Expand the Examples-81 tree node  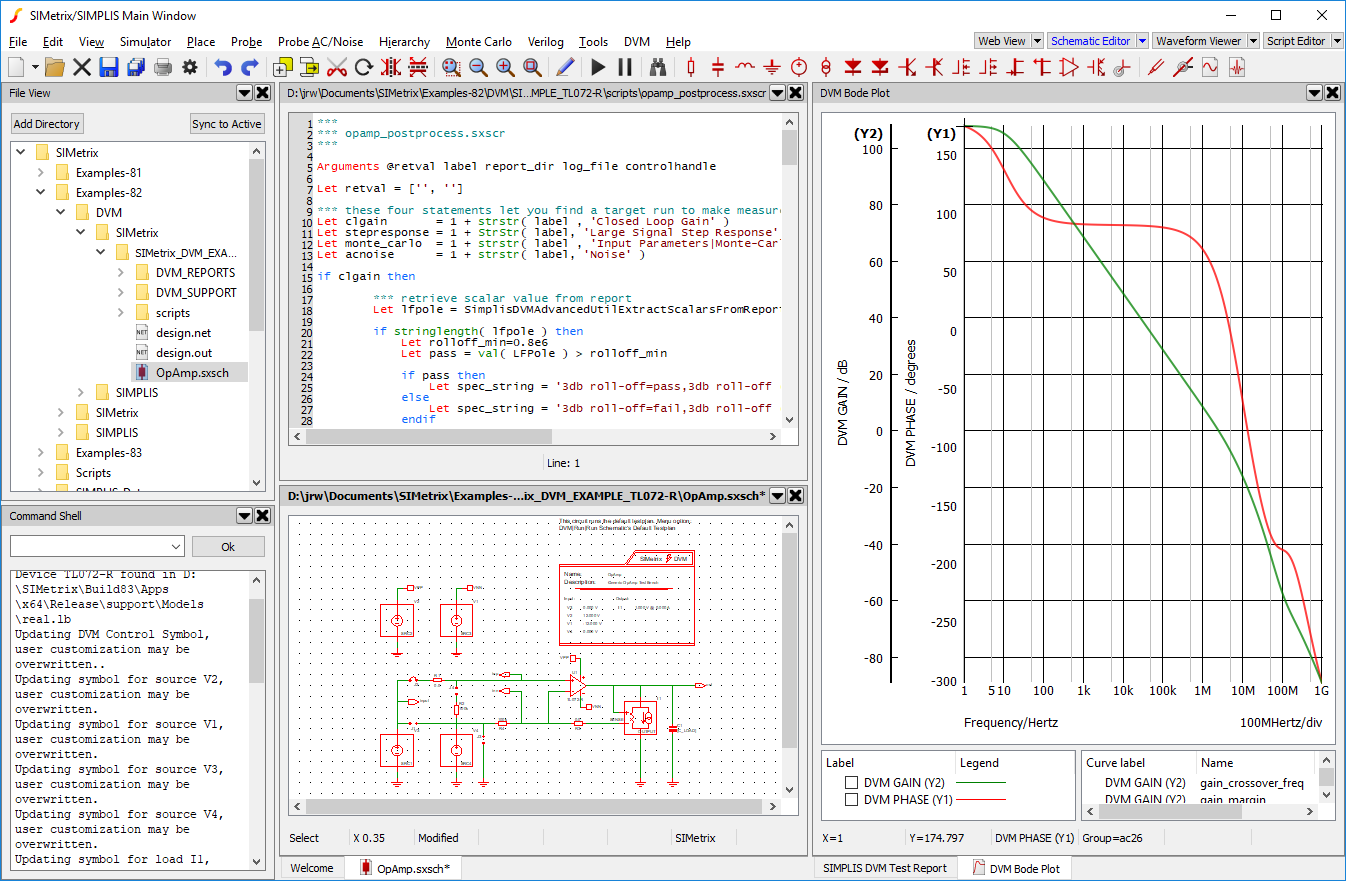pyautogui.click(x=41, y=172)
